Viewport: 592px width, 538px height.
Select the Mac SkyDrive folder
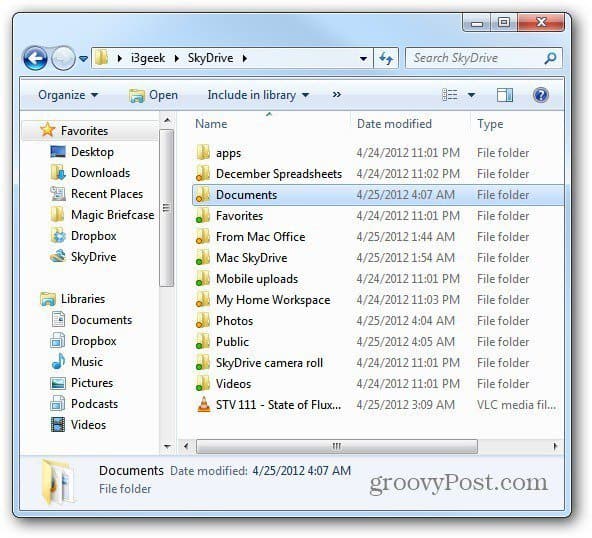pos(378,258)
